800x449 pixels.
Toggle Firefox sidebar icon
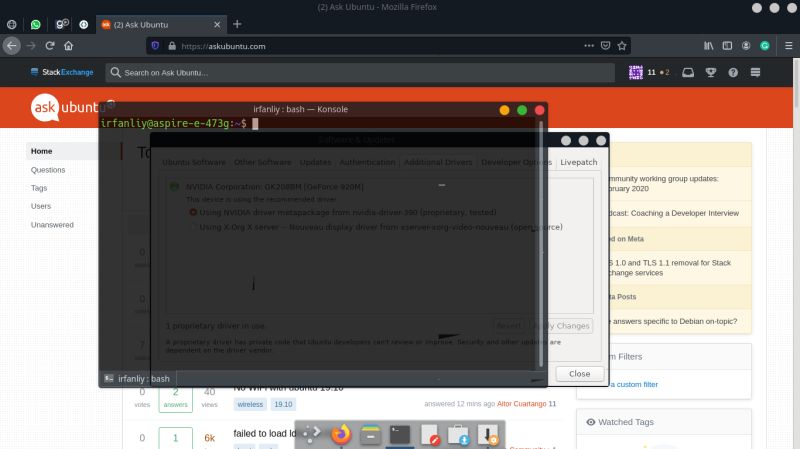(x=727, y=45)
